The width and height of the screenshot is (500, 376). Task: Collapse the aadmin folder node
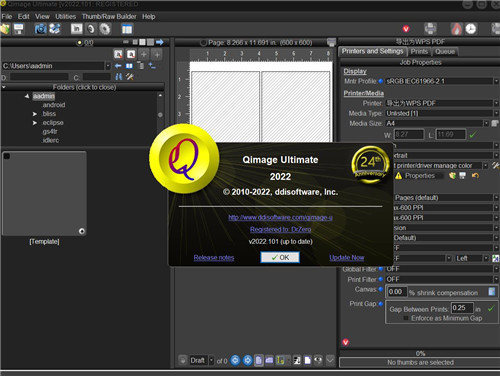(27, 96)
